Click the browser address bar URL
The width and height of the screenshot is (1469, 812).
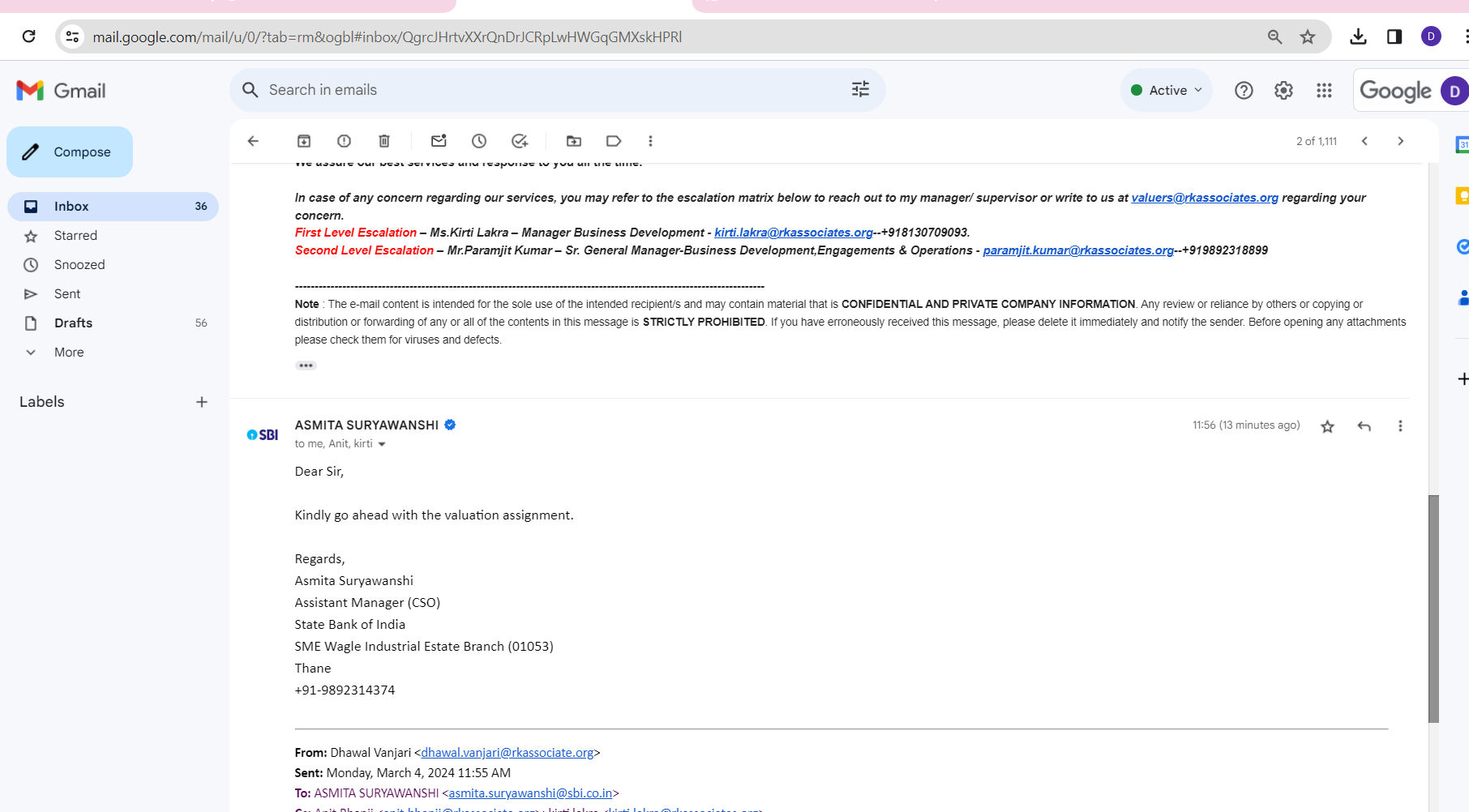(388, 36)
